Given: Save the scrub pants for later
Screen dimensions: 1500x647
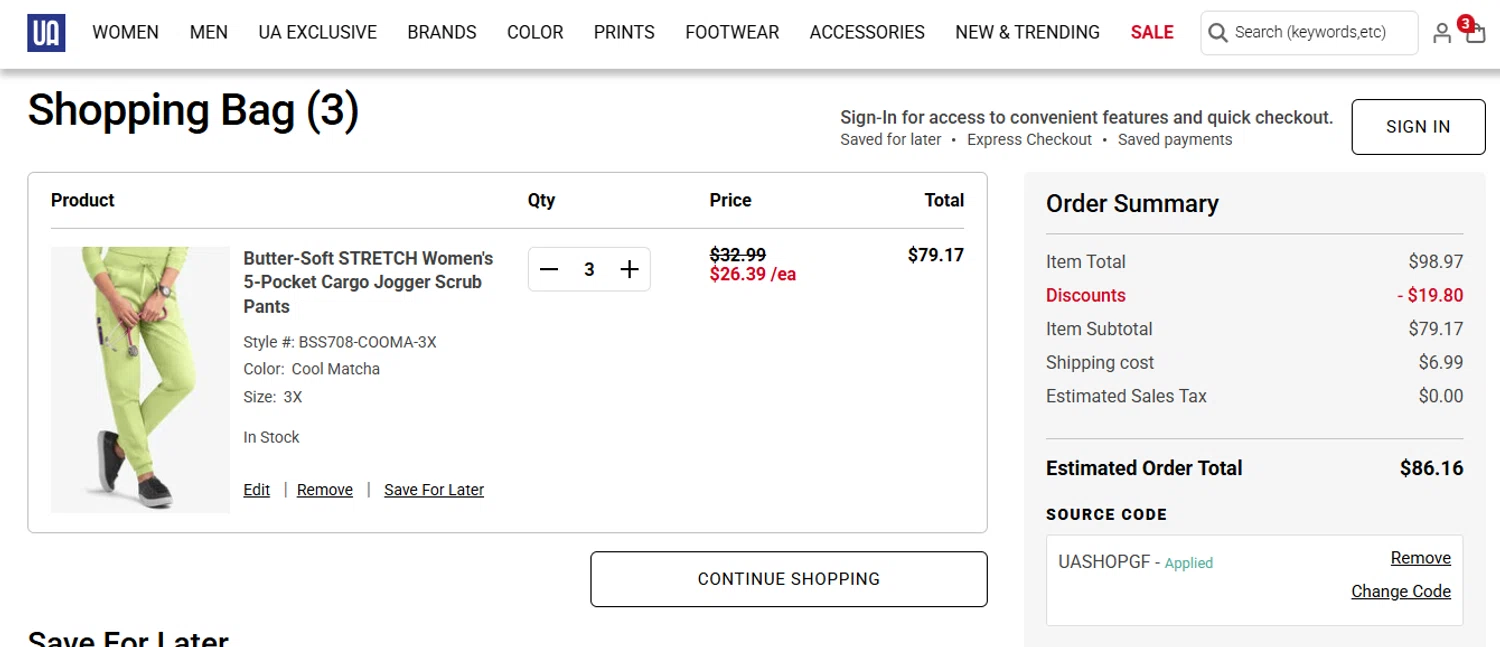Looking at the screenshot, I should [434, 490].
